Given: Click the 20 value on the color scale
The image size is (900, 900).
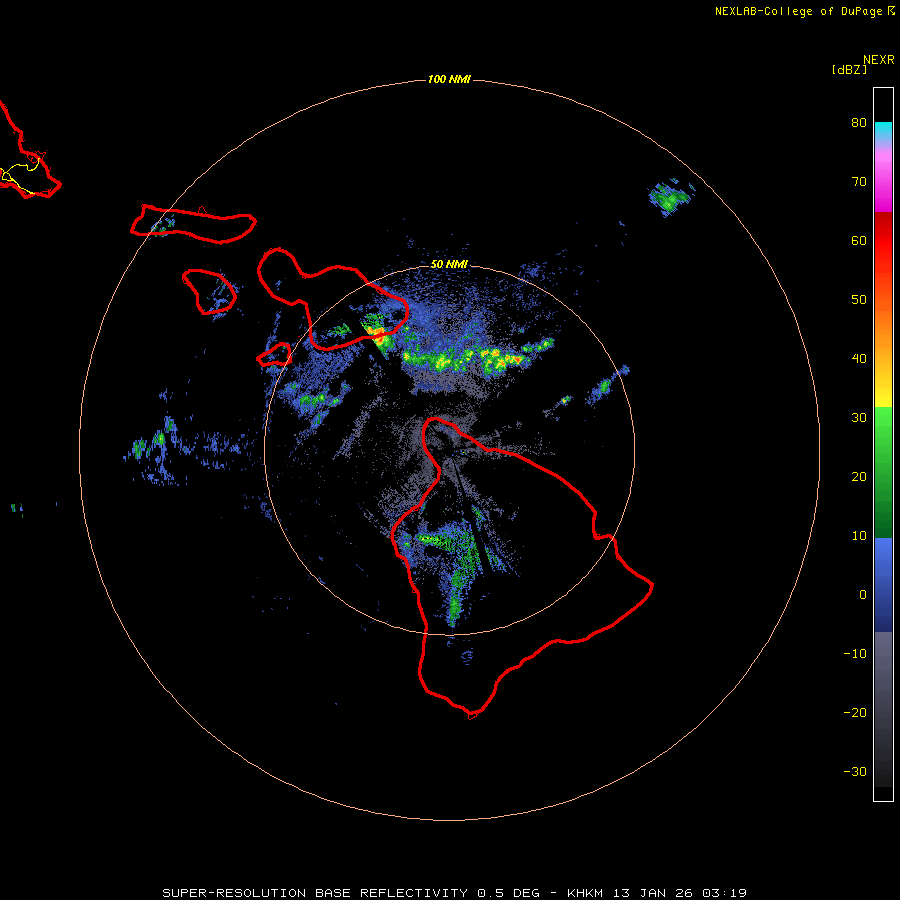Looking at the screenshot, I should tap(859, 477).
